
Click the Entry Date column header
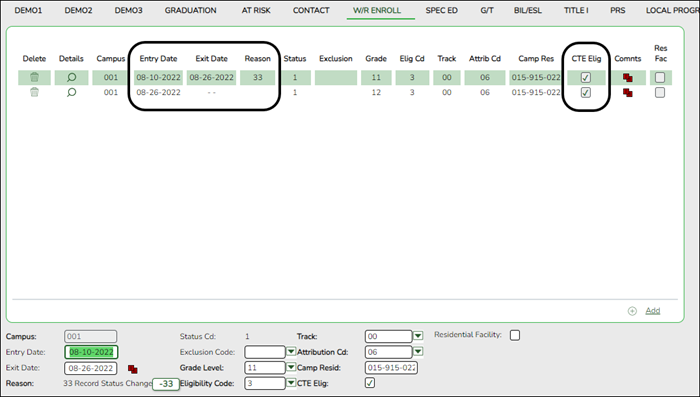click(x=158, y=59)
